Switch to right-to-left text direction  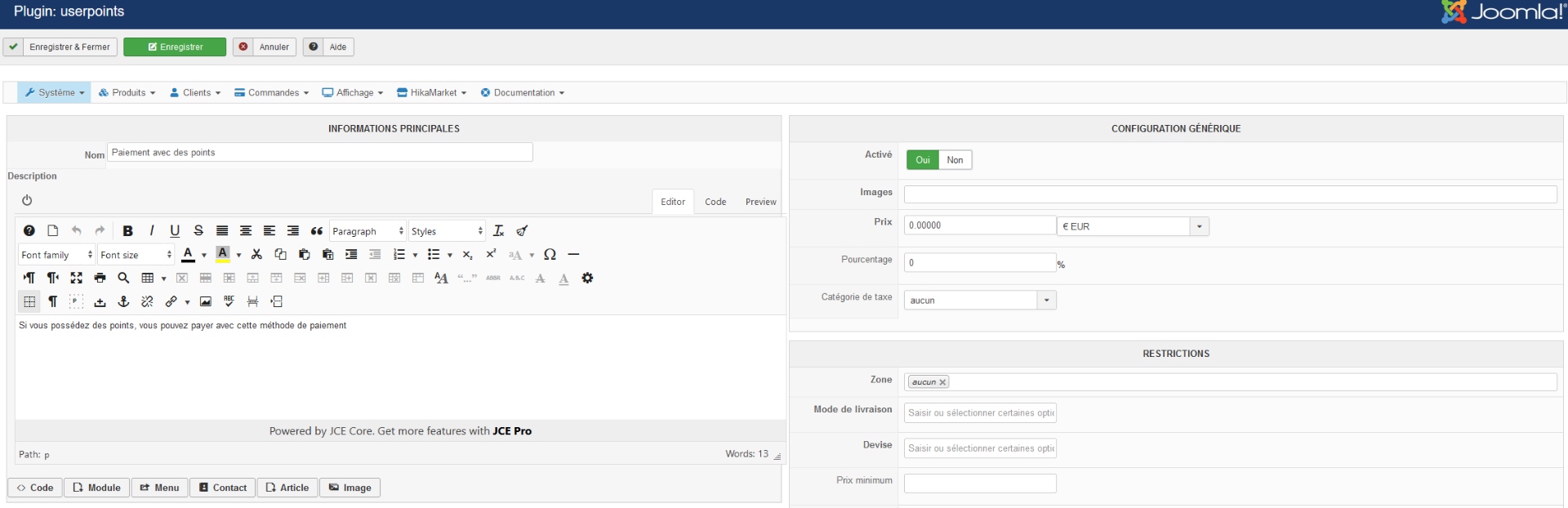(x=53, y=279)
